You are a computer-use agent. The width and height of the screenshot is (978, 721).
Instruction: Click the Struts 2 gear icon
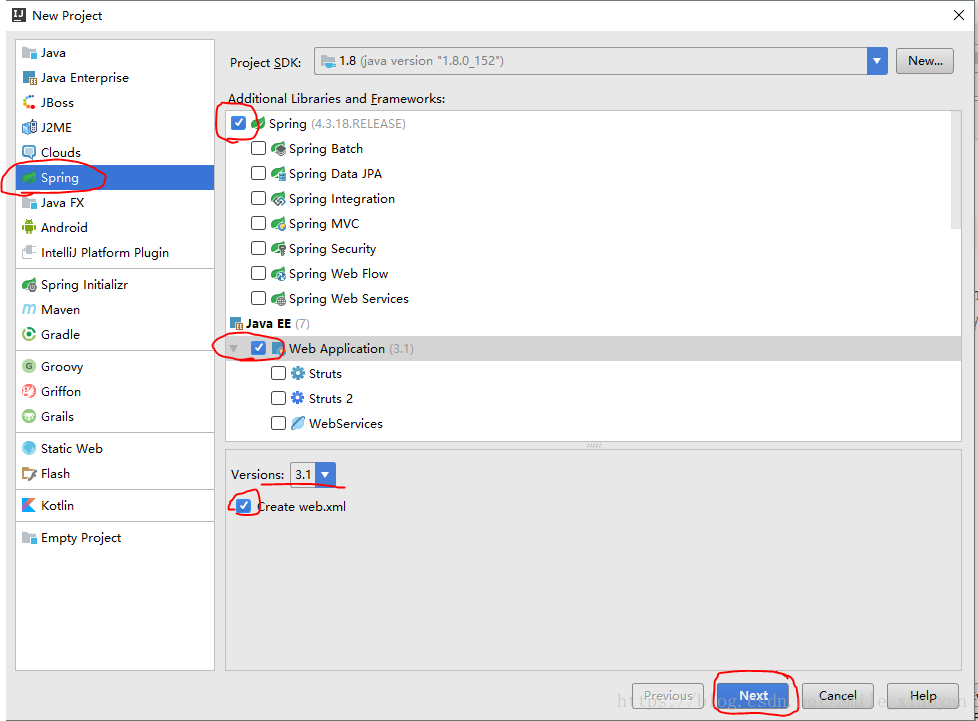tap(298, 399)
